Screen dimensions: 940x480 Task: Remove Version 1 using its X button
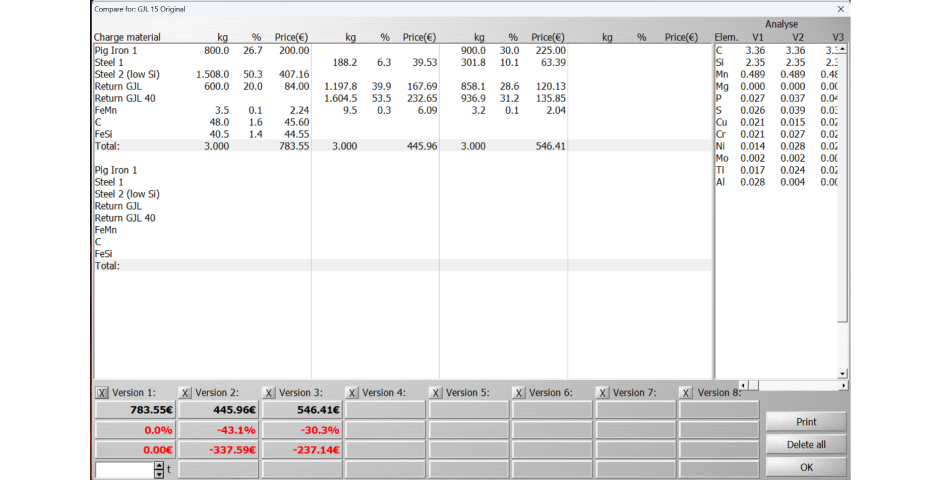[x=101, y=393]
